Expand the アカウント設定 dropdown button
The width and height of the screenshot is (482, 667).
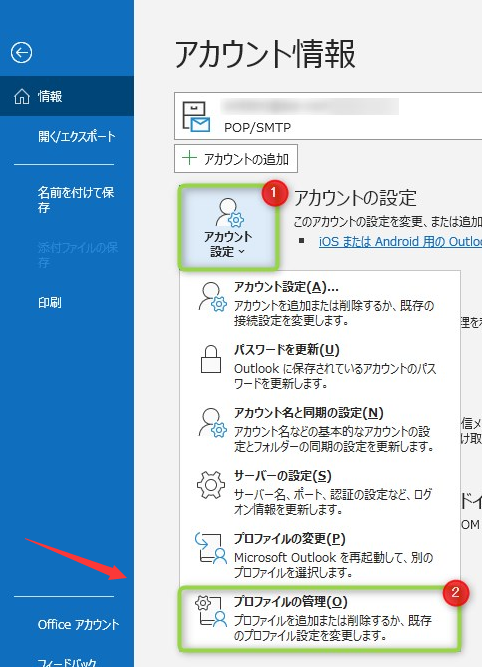tap(228, 228)
